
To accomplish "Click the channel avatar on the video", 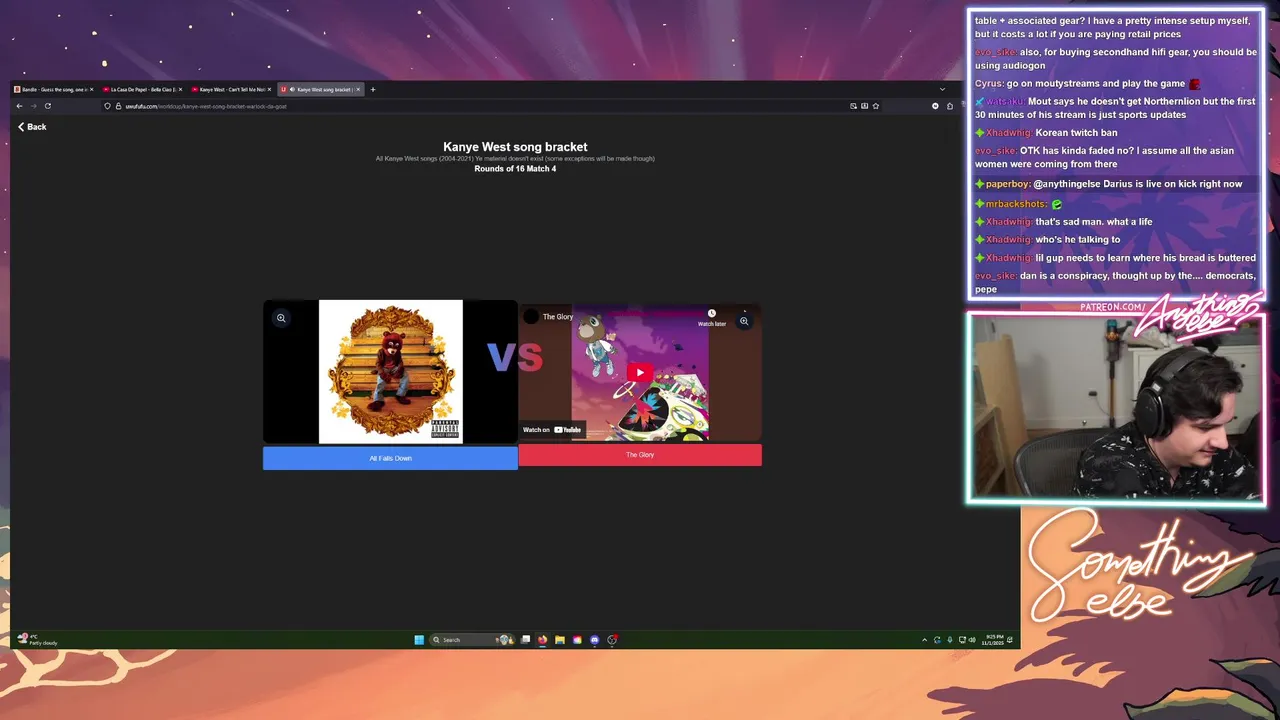I will 531,317.
